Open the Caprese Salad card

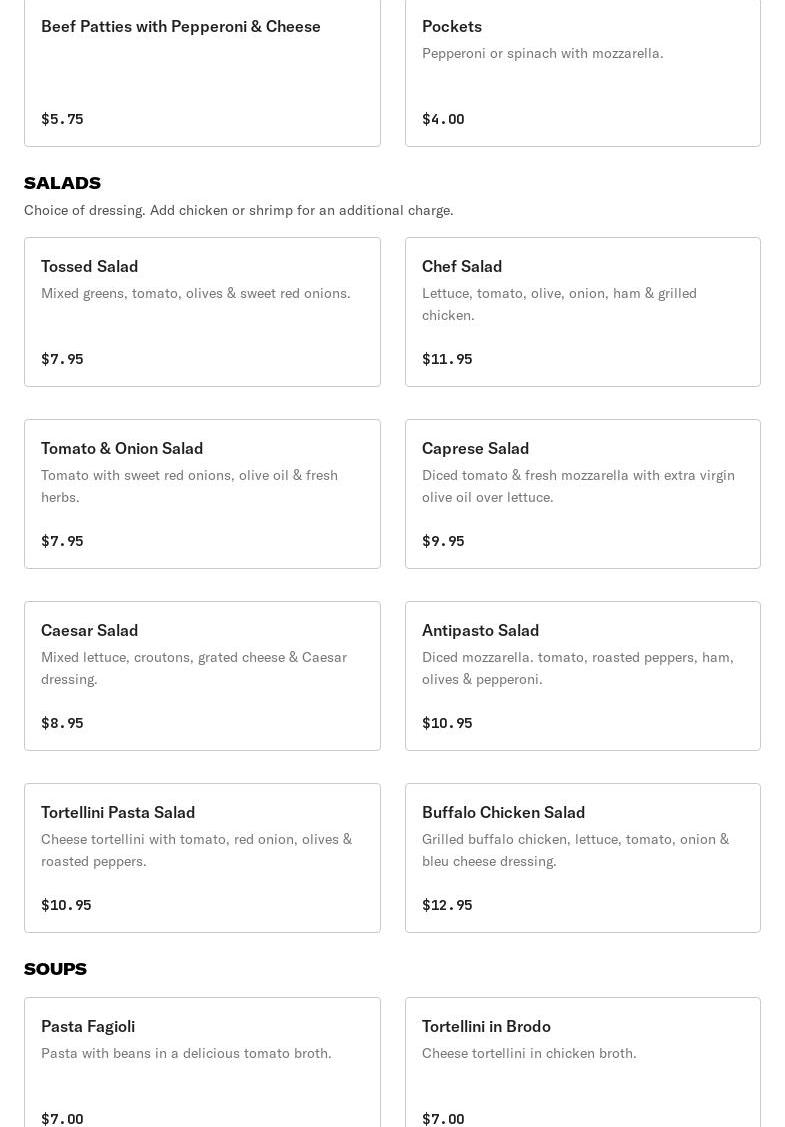click(582, 493)
